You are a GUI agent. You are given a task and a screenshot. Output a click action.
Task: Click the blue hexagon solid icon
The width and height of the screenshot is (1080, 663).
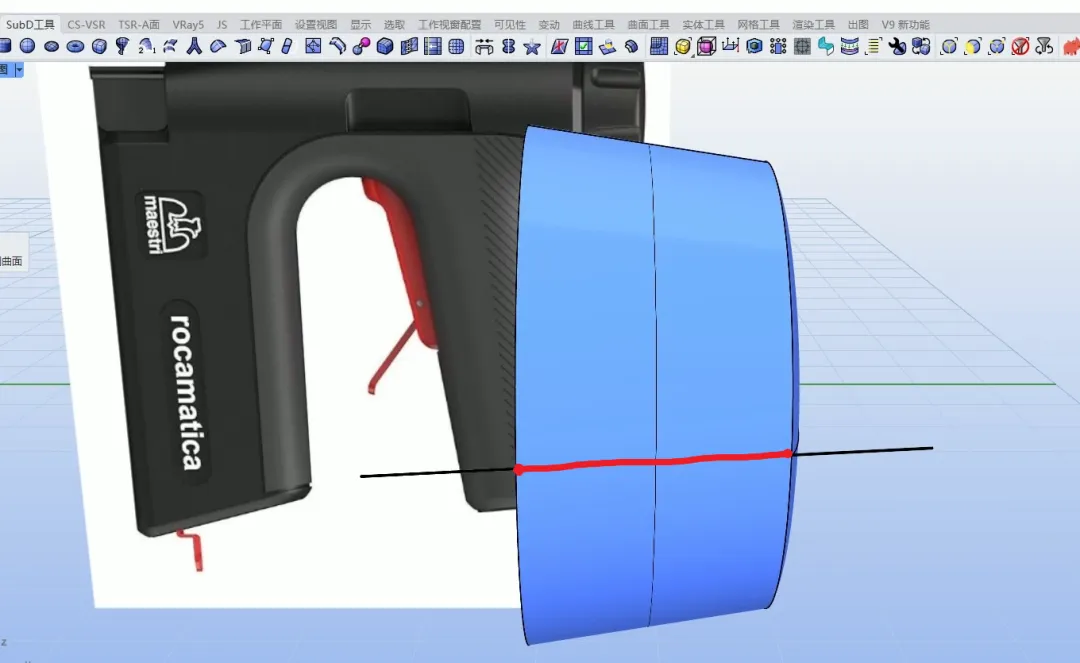[754, 46]
